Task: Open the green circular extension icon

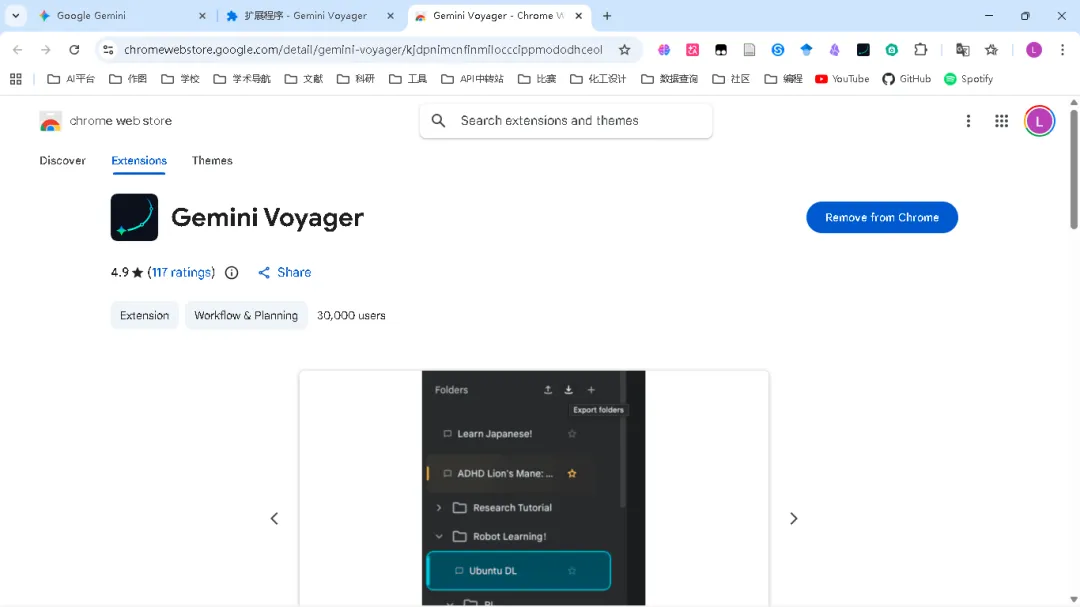Action: (x=891, y=50)
